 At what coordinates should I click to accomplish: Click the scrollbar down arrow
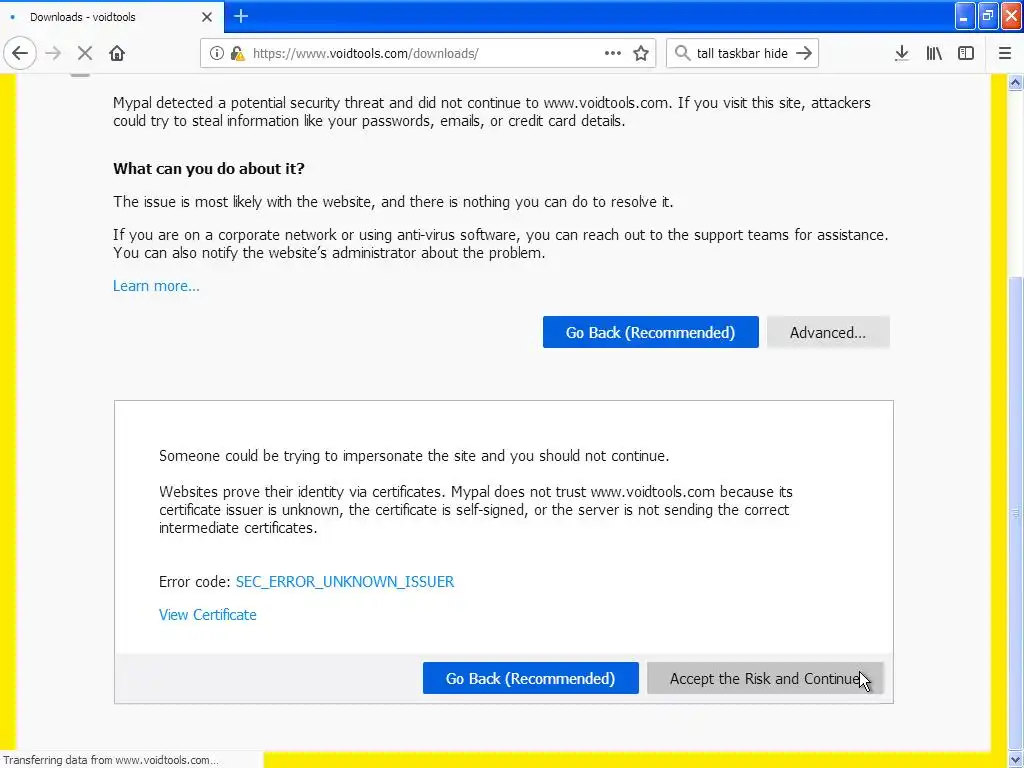(1015, 760)
